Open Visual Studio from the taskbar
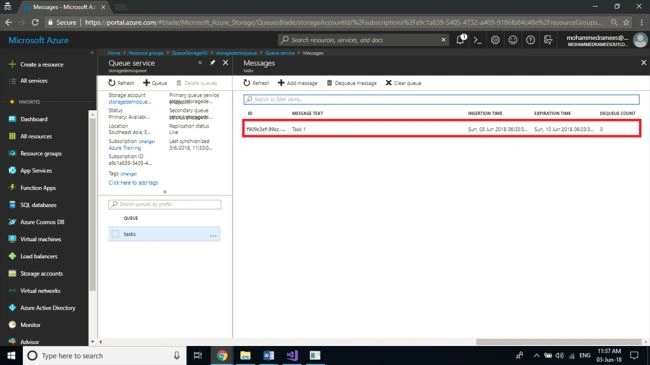 pos(292,355)
